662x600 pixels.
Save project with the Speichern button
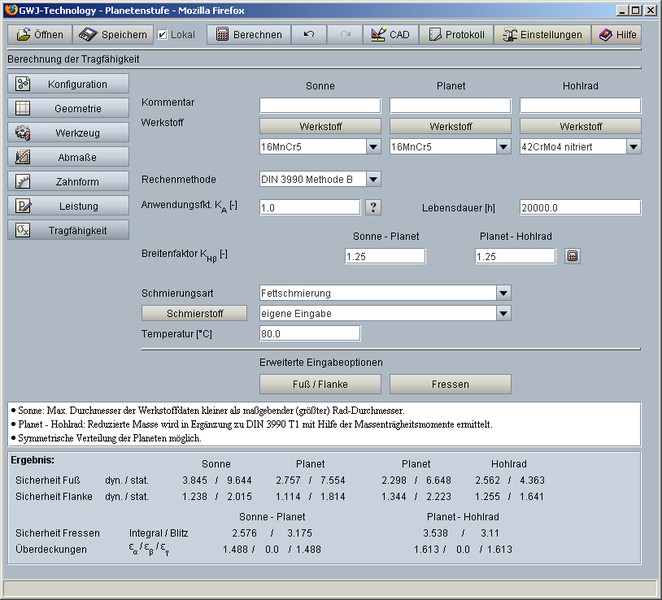(x=113, y=34)
